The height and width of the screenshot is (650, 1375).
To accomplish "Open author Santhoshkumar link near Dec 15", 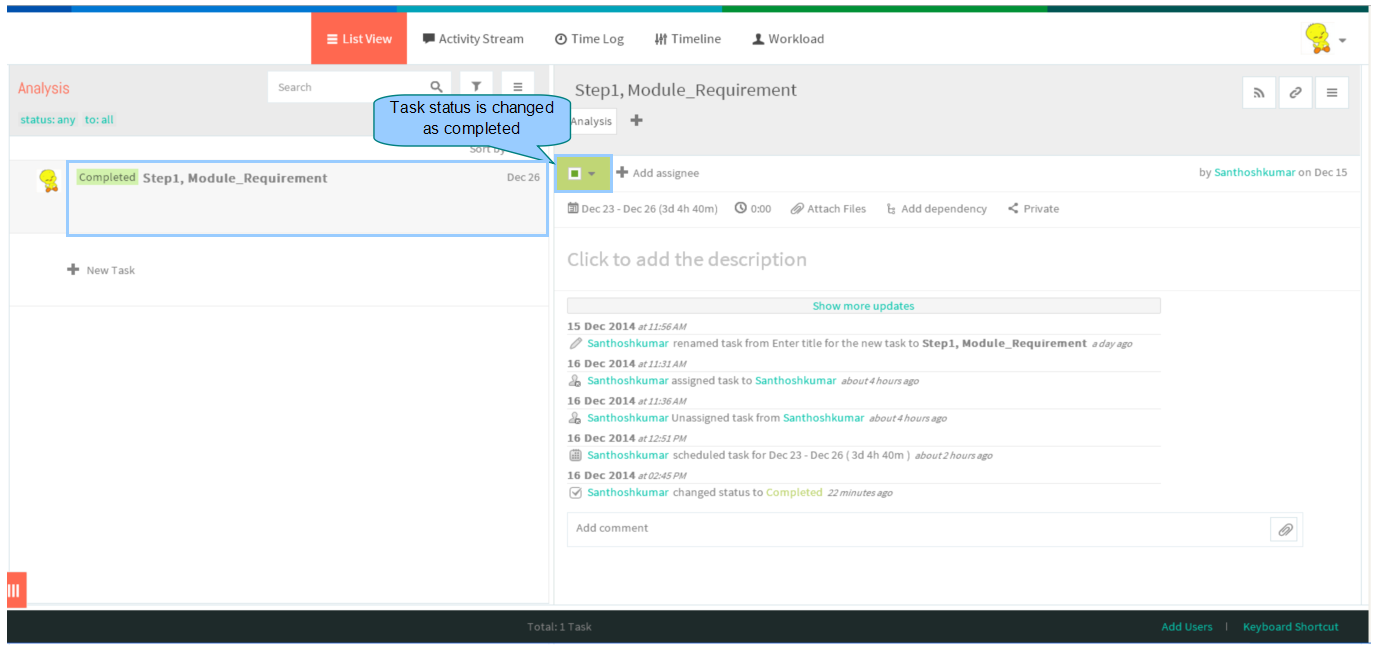I will (1254, 173).
